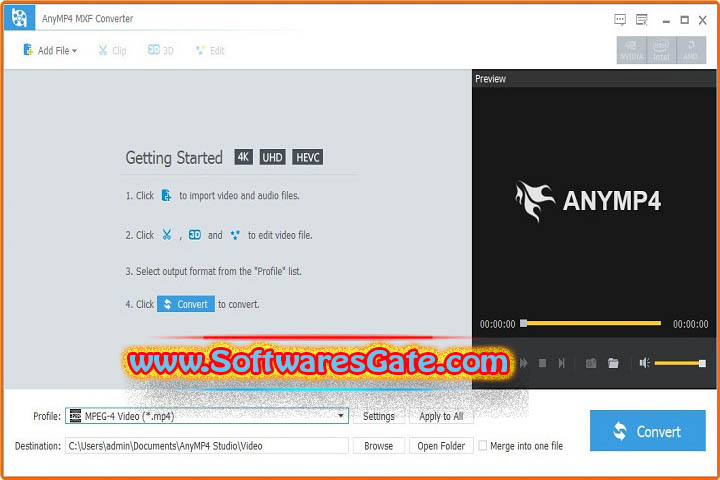Toggle AMD acceleration
The width and height of the screenshot is (720, 480).
pyautogui.click(x=691, y=50)
